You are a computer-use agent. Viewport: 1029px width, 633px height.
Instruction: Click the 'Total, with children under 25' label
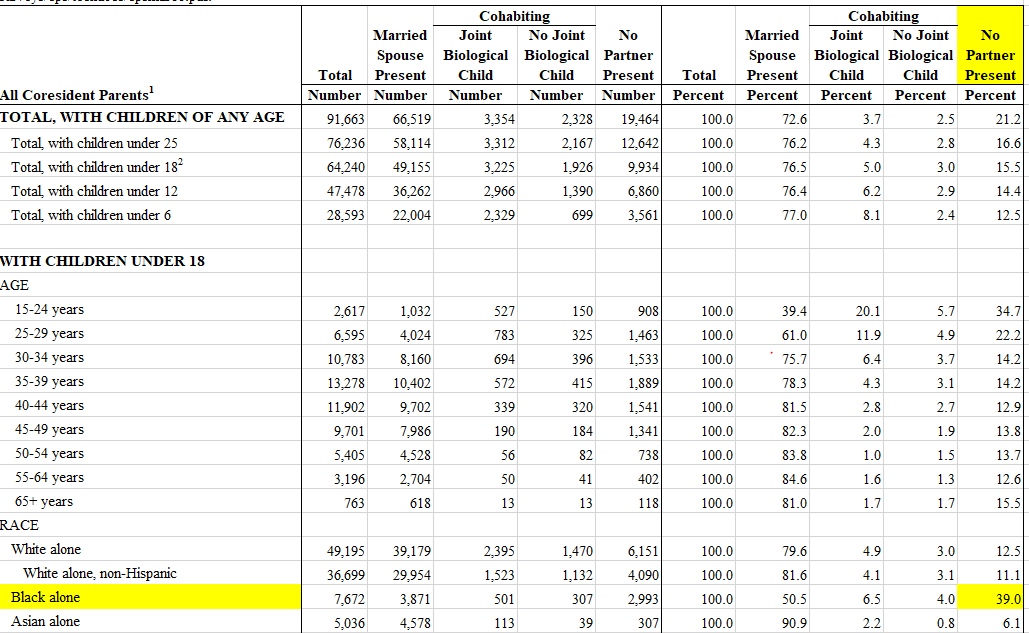[94, 143]
